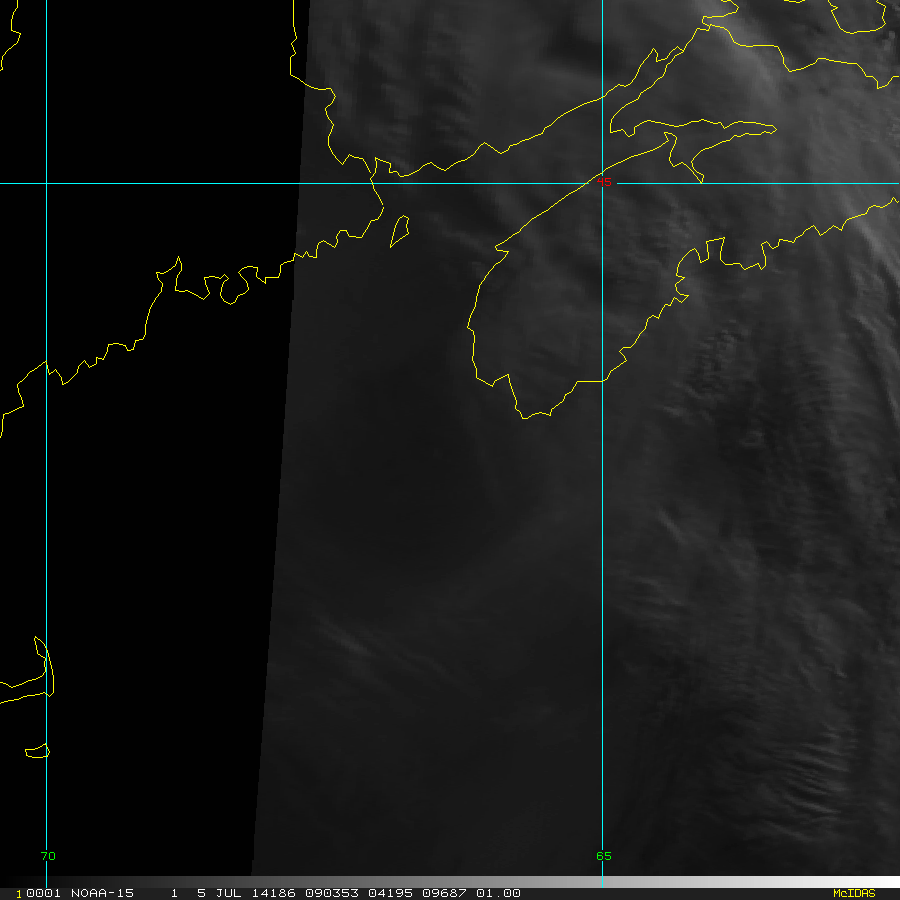This screenshot has width=900, height=900.
Task: Click the red 45 latitude label
Action: click(x=604, y=182)
